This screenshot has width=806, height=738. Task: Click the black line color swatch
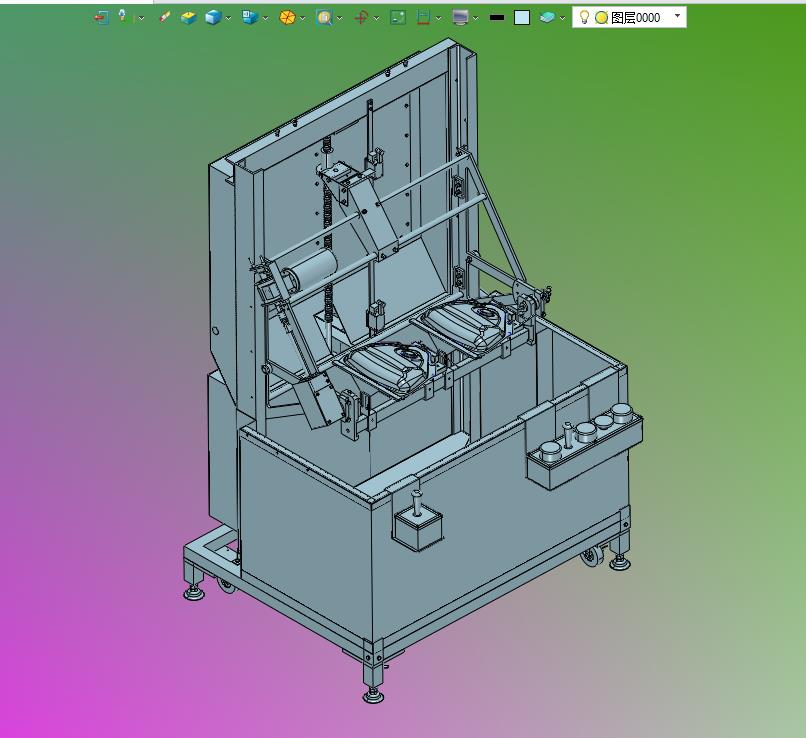point(497,17)
